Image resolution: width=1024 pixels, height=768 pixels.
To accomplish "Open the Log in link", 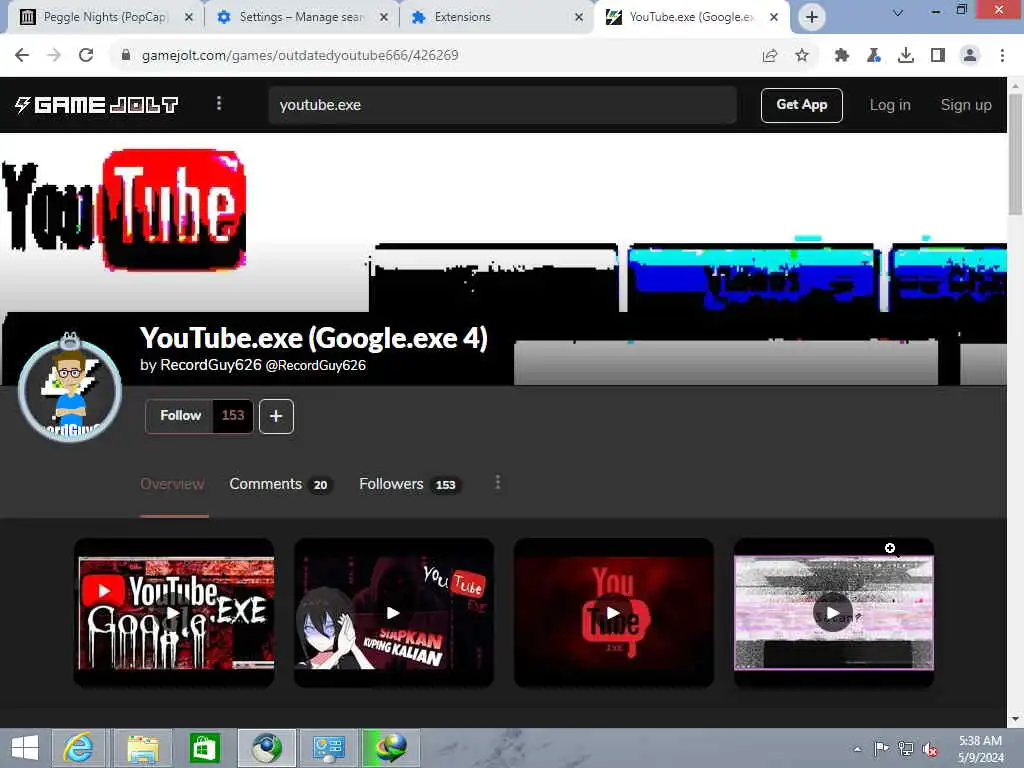I will coord(889,105).
